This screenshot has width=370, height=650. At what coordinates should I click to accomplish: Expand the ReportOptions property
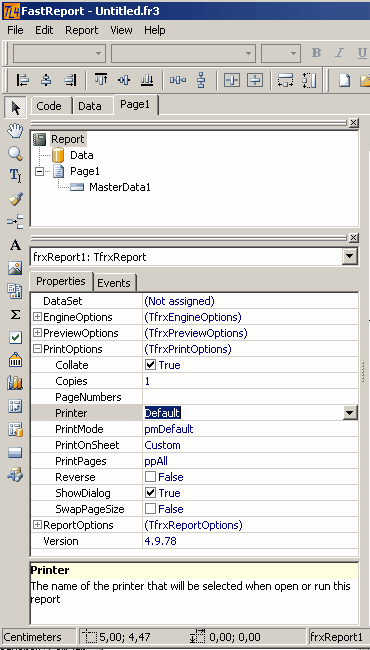(x=37, y=525)
